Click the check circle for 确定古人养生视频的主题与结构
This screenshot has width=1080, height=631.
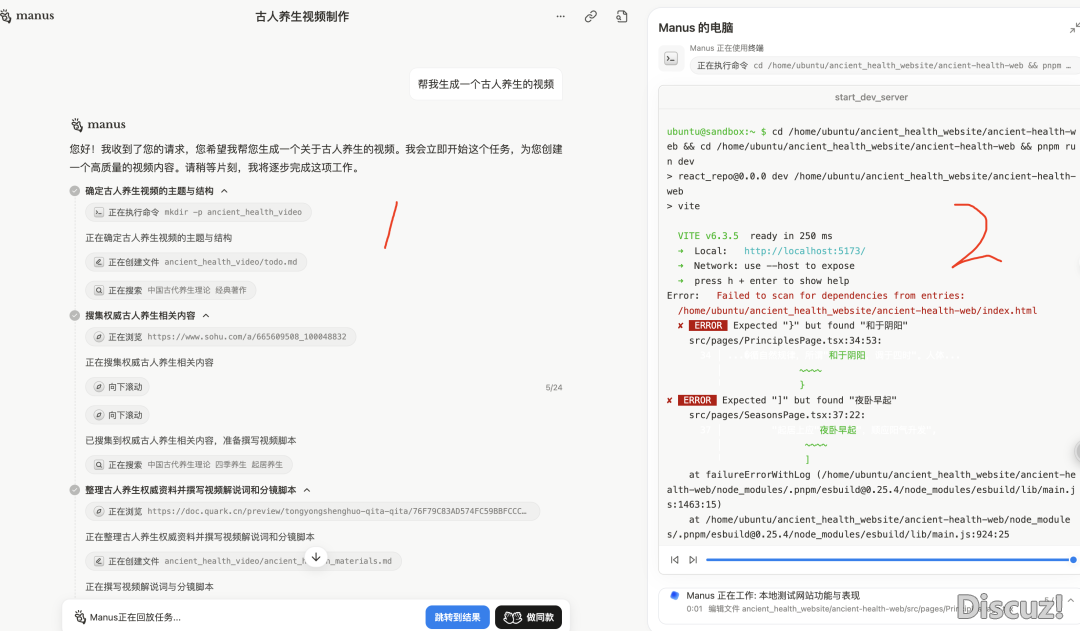tap(75, 191)
